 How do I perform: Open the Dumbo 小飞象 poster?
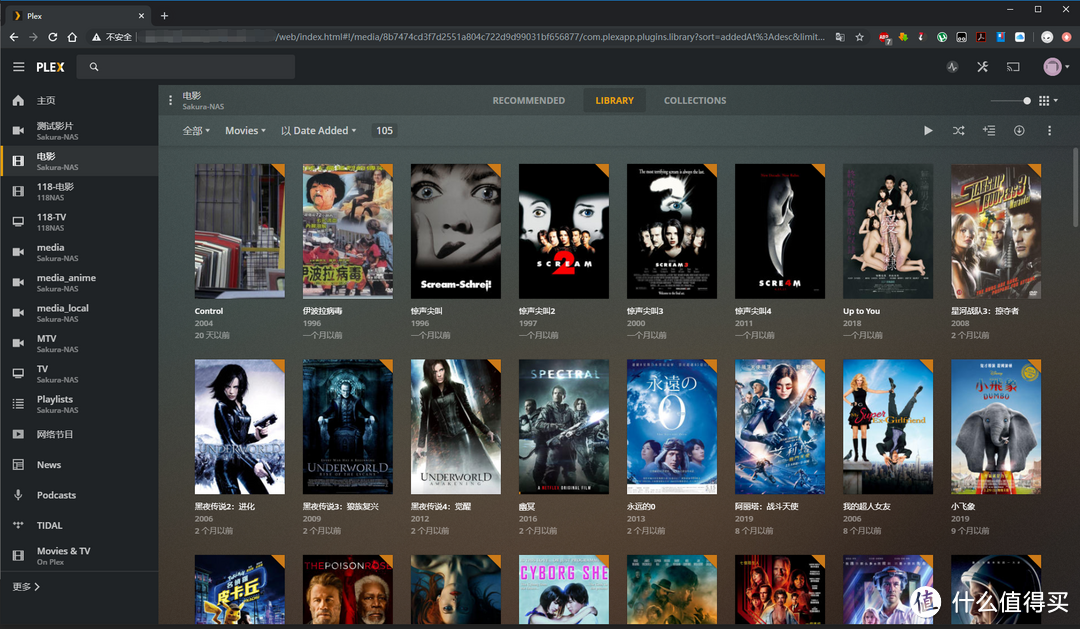(996, 426)
